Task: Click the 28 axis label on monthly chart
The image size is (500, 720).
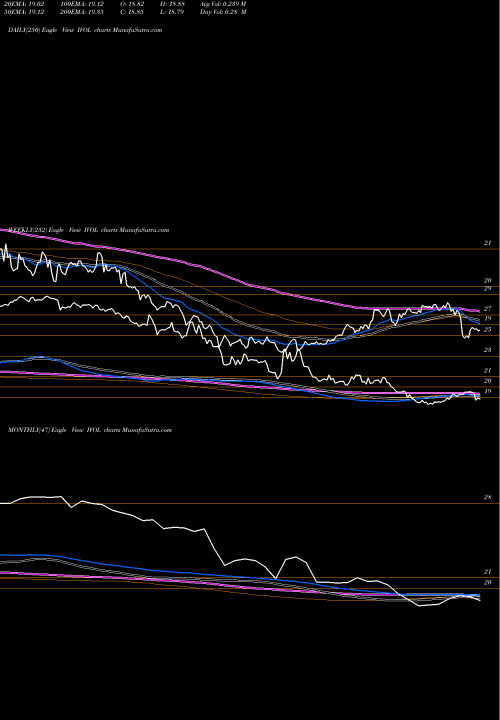Action: 488,497
